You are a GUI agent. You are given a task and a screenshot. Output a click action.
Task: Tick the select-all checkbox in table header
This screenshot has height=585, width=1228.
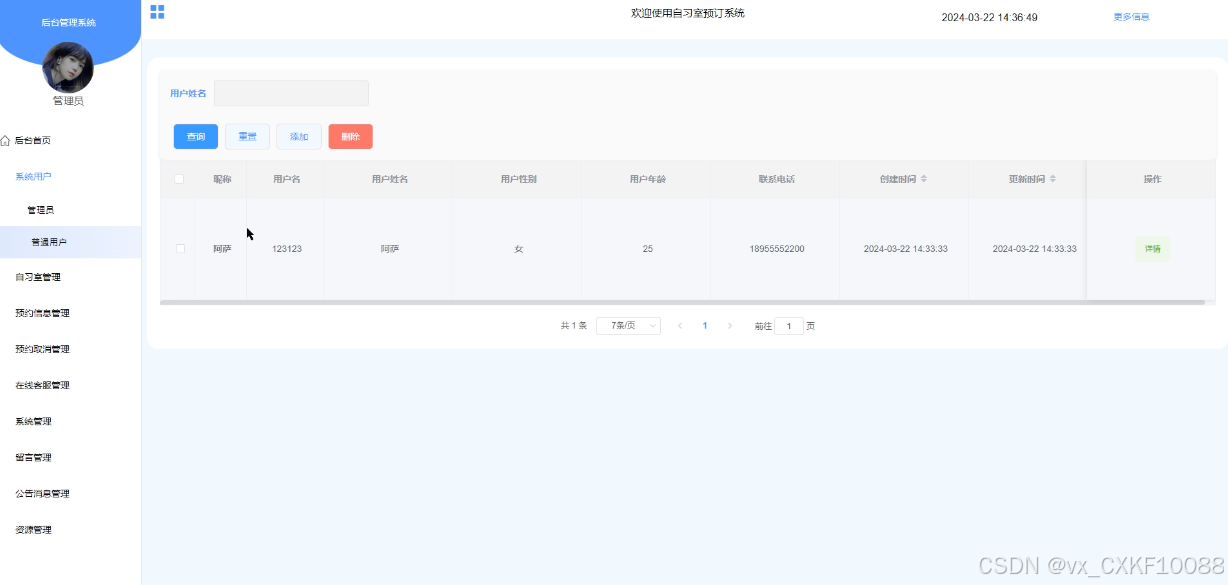click(179, 179)
